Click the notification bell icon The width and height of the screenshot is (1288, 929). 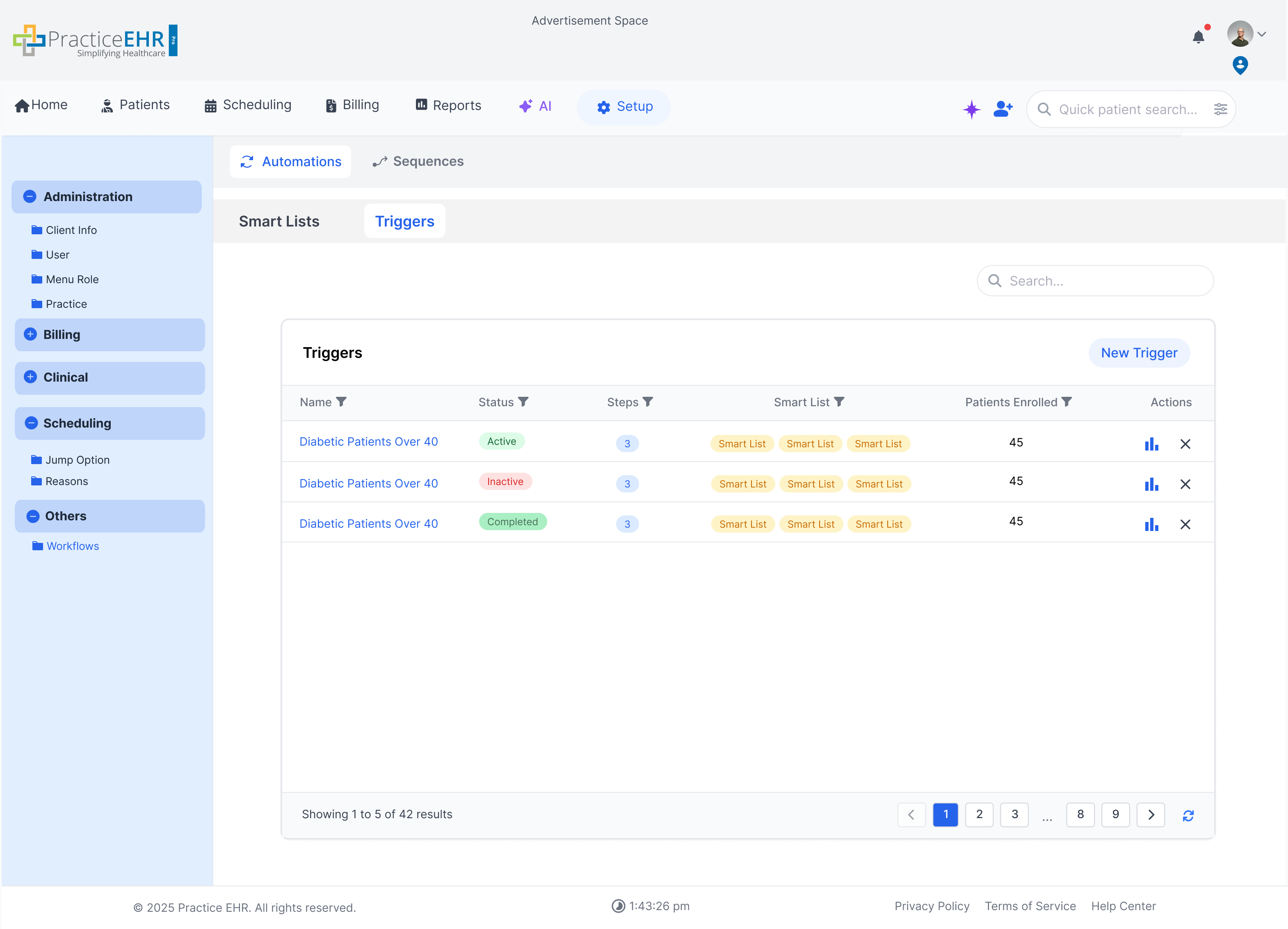(1198, 37)
